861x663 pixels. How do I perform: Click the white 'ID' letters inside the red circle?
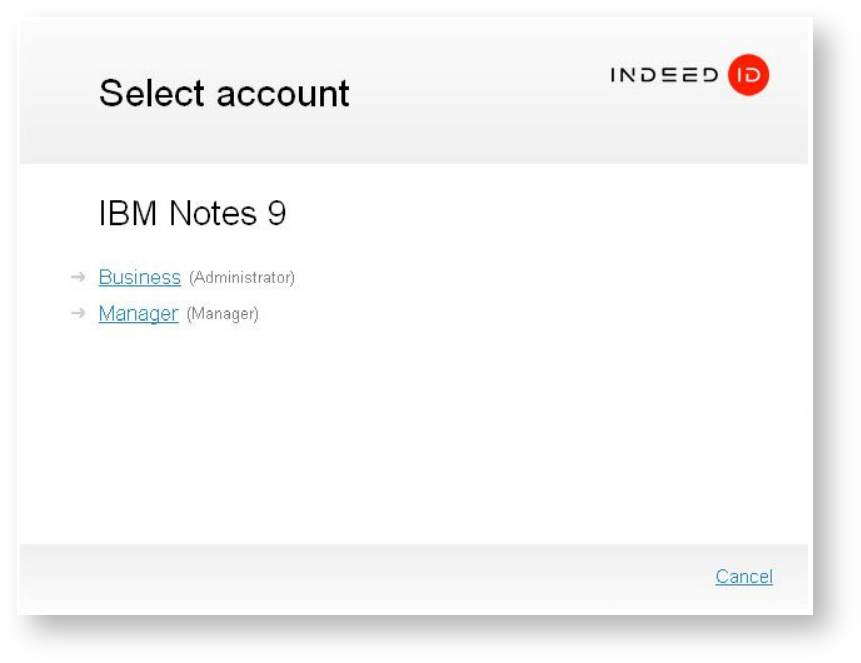coord(748,76)
